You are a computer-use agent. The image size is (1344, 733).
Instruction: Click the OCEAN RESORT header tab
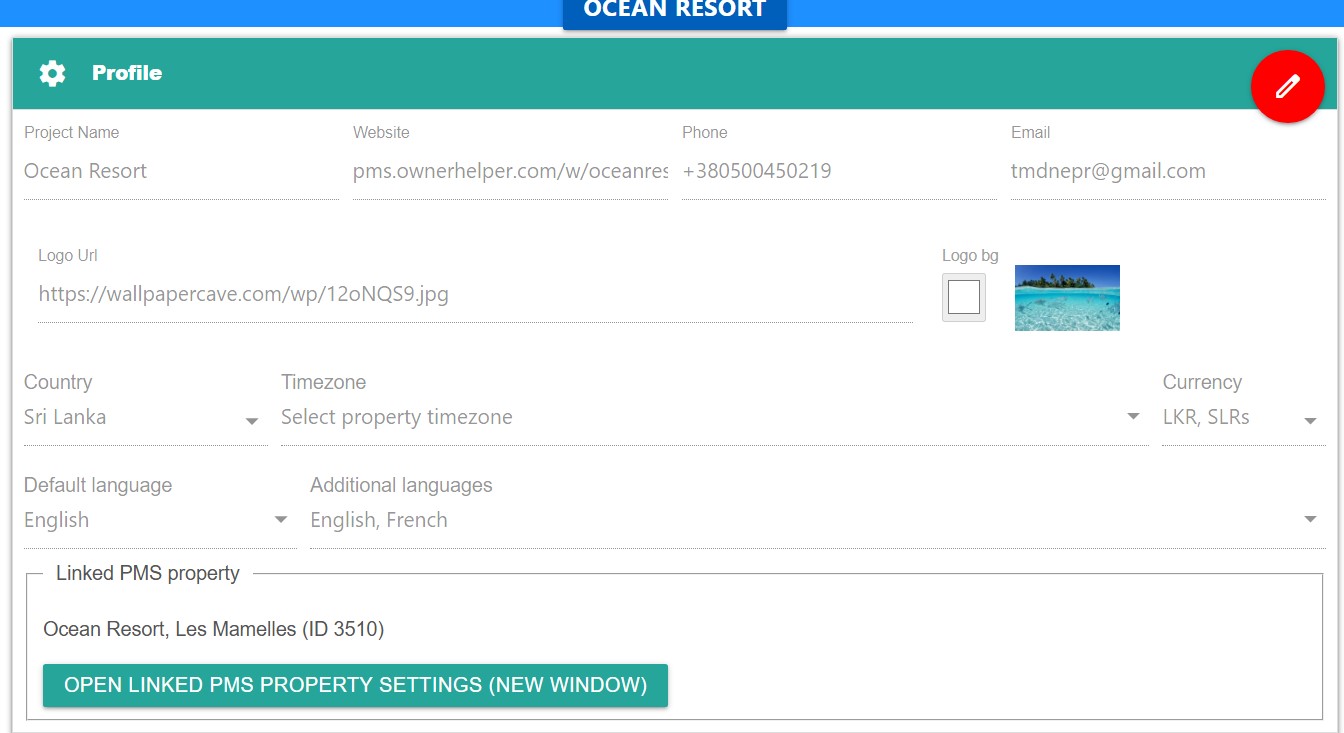675,12
